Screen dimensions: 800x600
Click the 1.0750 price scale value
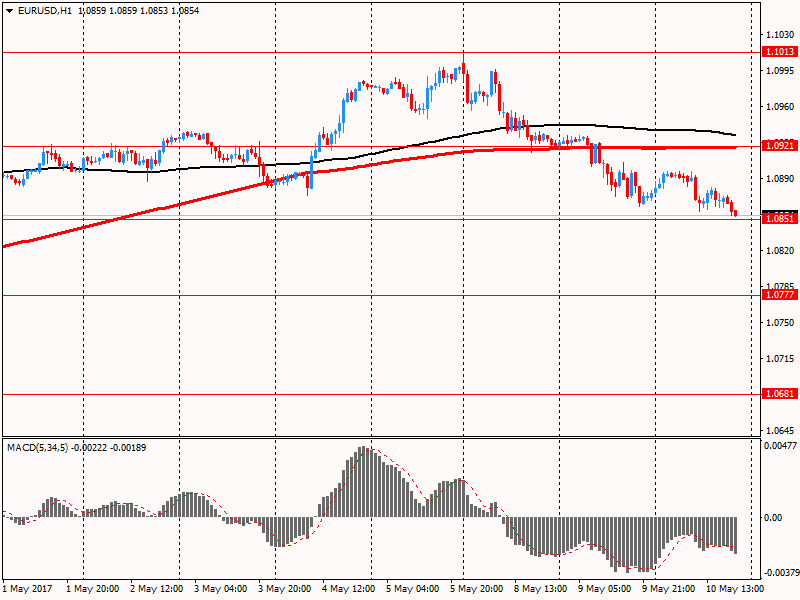pyautogui.click(x=780, y=322)
